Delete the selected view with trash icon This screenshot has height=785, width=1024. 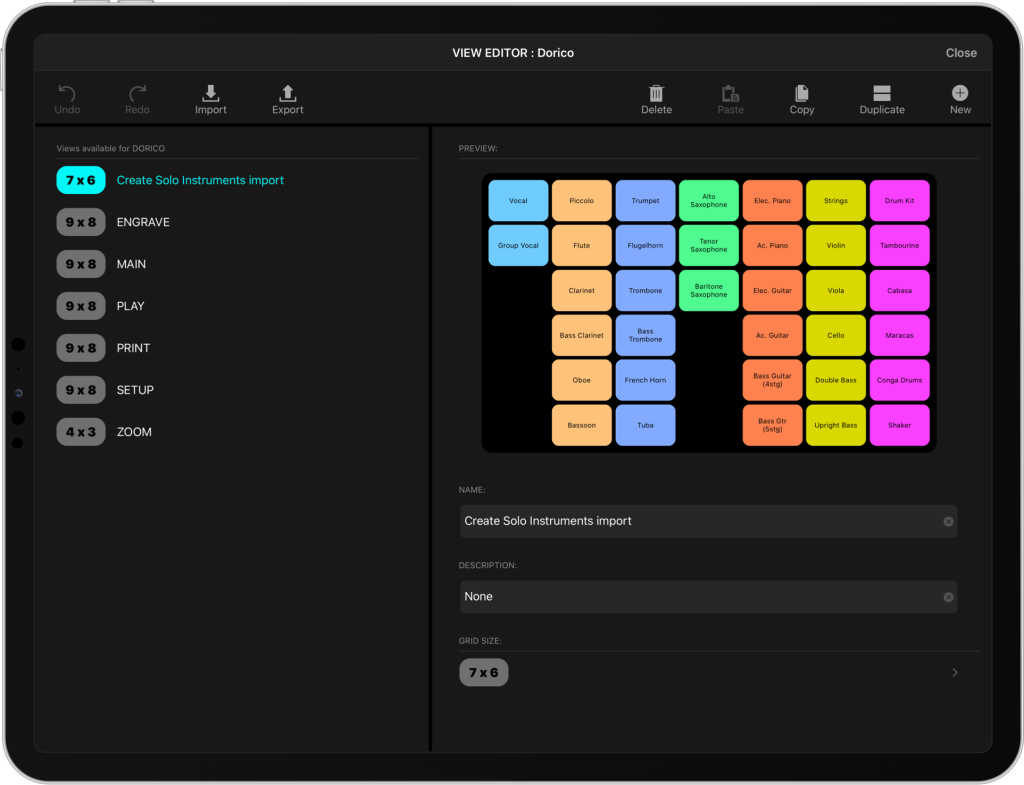point(656,94)
